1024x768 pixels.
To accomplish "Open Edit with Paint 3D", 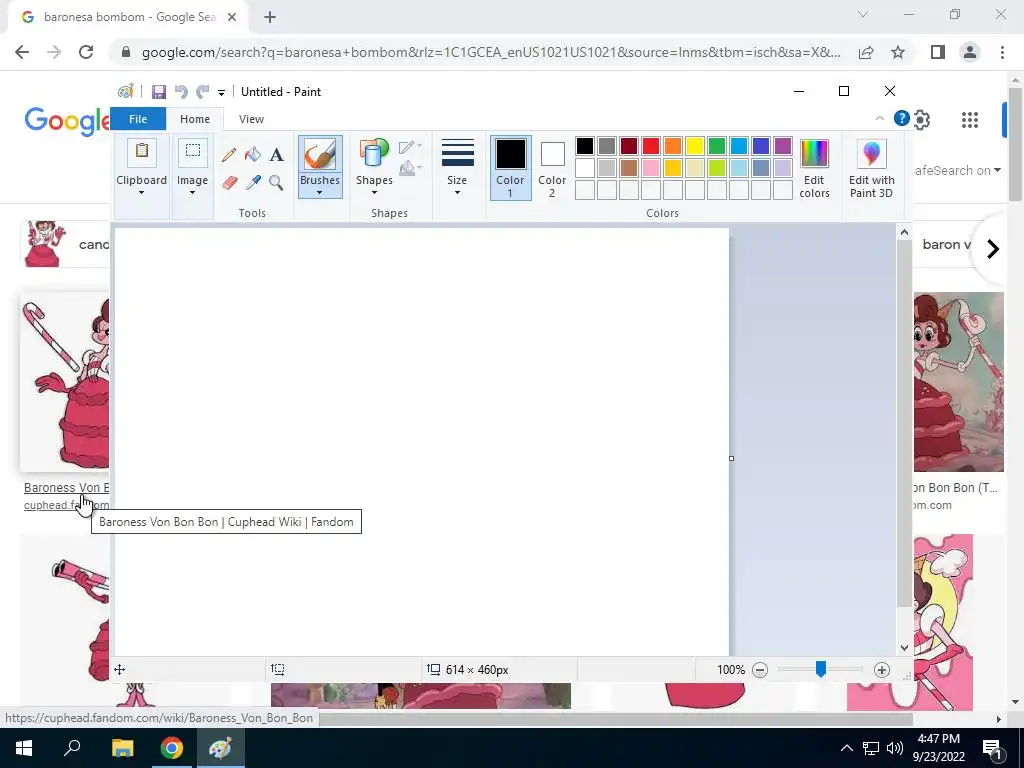I will click(872, 168).
